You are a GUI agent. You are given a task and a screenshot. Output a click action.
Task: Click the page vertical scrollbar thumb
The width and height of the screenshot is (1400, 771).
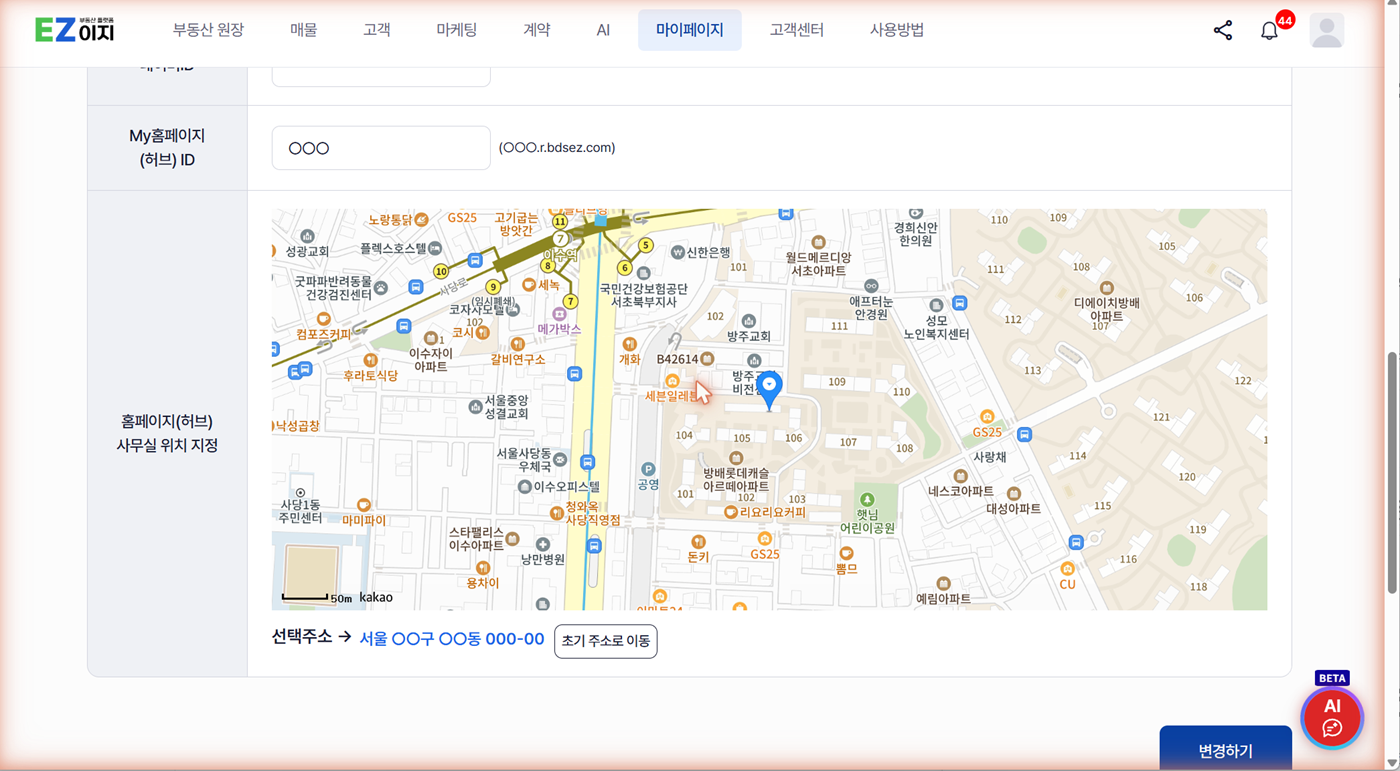pos(1391,472)
